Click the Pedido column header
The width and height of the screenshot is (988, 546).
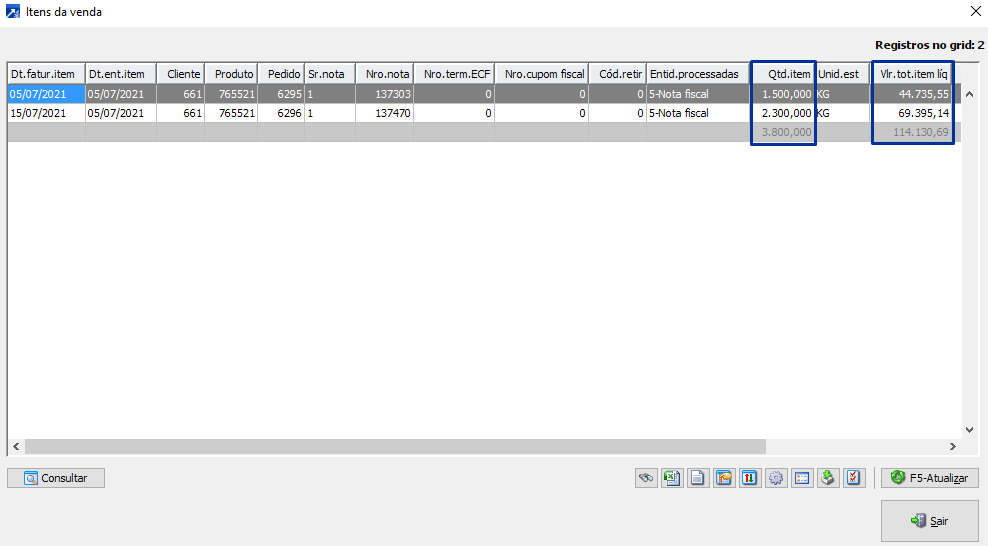tap(280, 74)
